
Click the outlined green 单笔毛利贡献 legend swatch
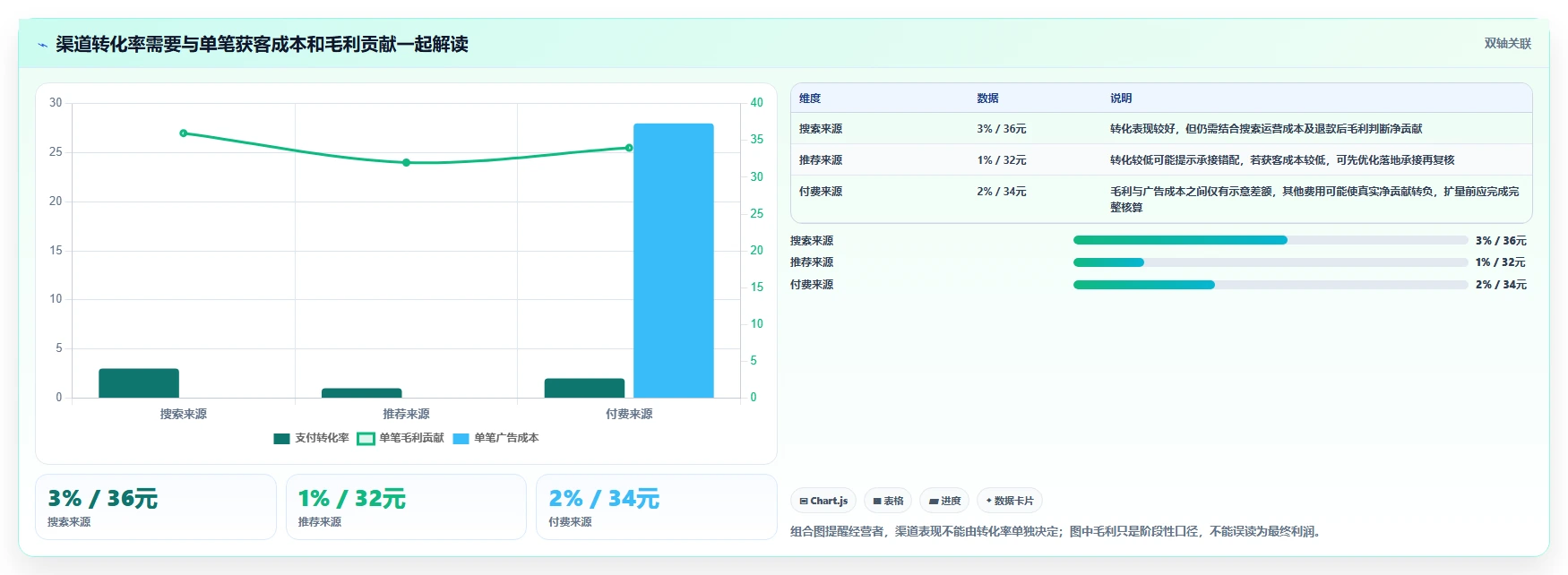366,439
